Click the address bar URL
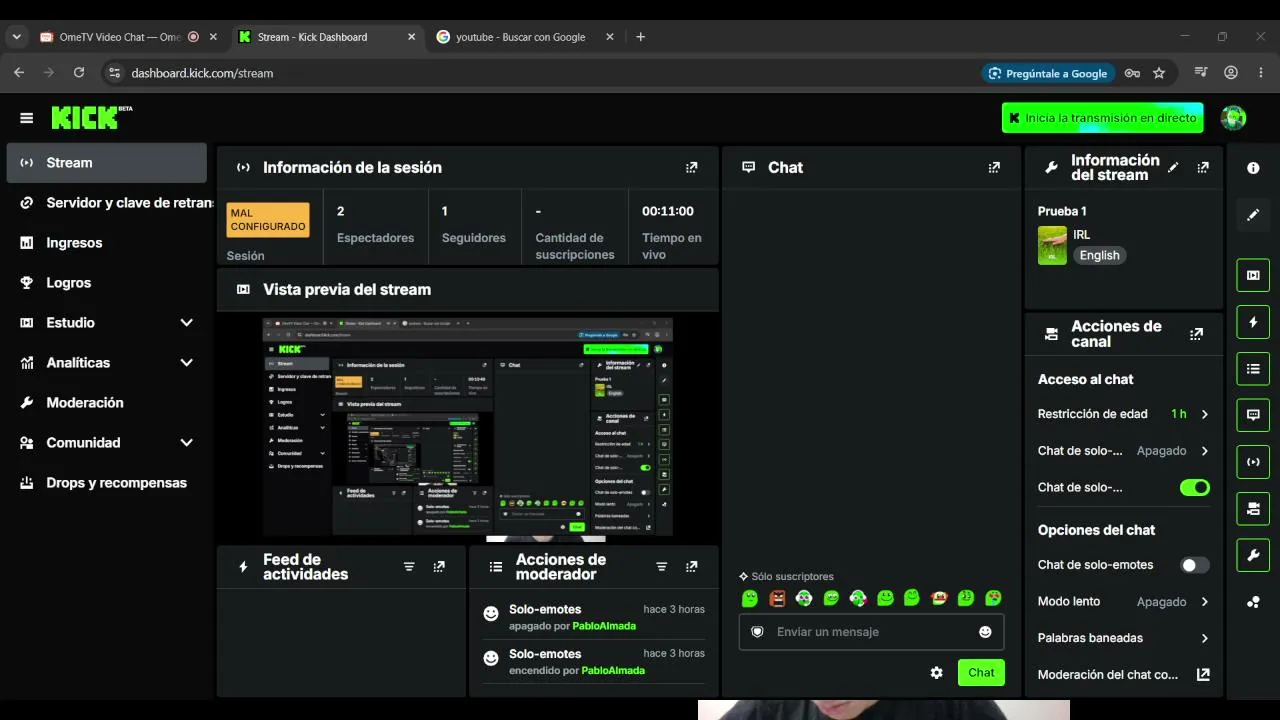 202,73
